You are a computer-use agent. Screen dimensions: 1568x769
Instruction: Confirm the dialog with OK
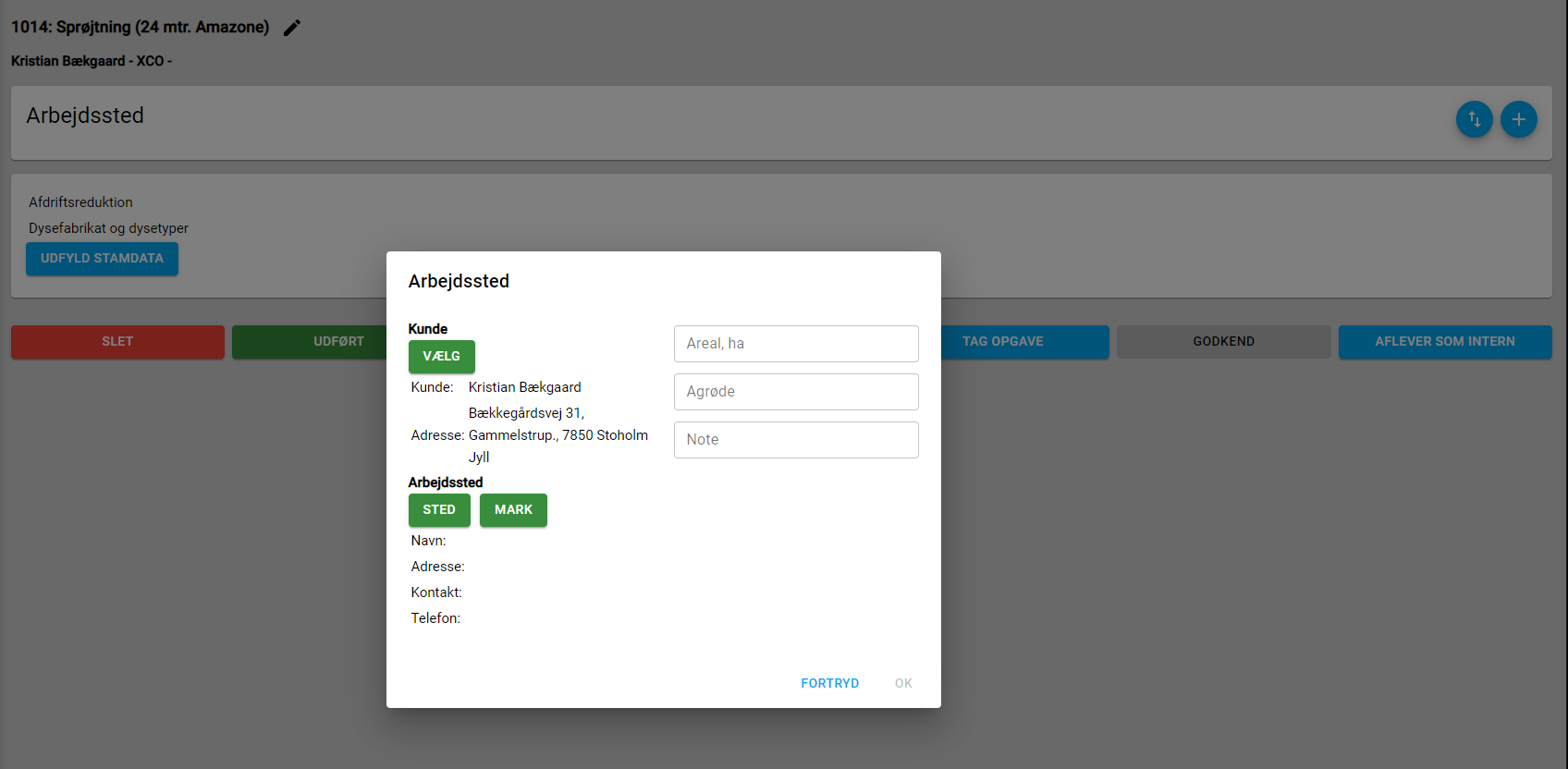[903, 683]
